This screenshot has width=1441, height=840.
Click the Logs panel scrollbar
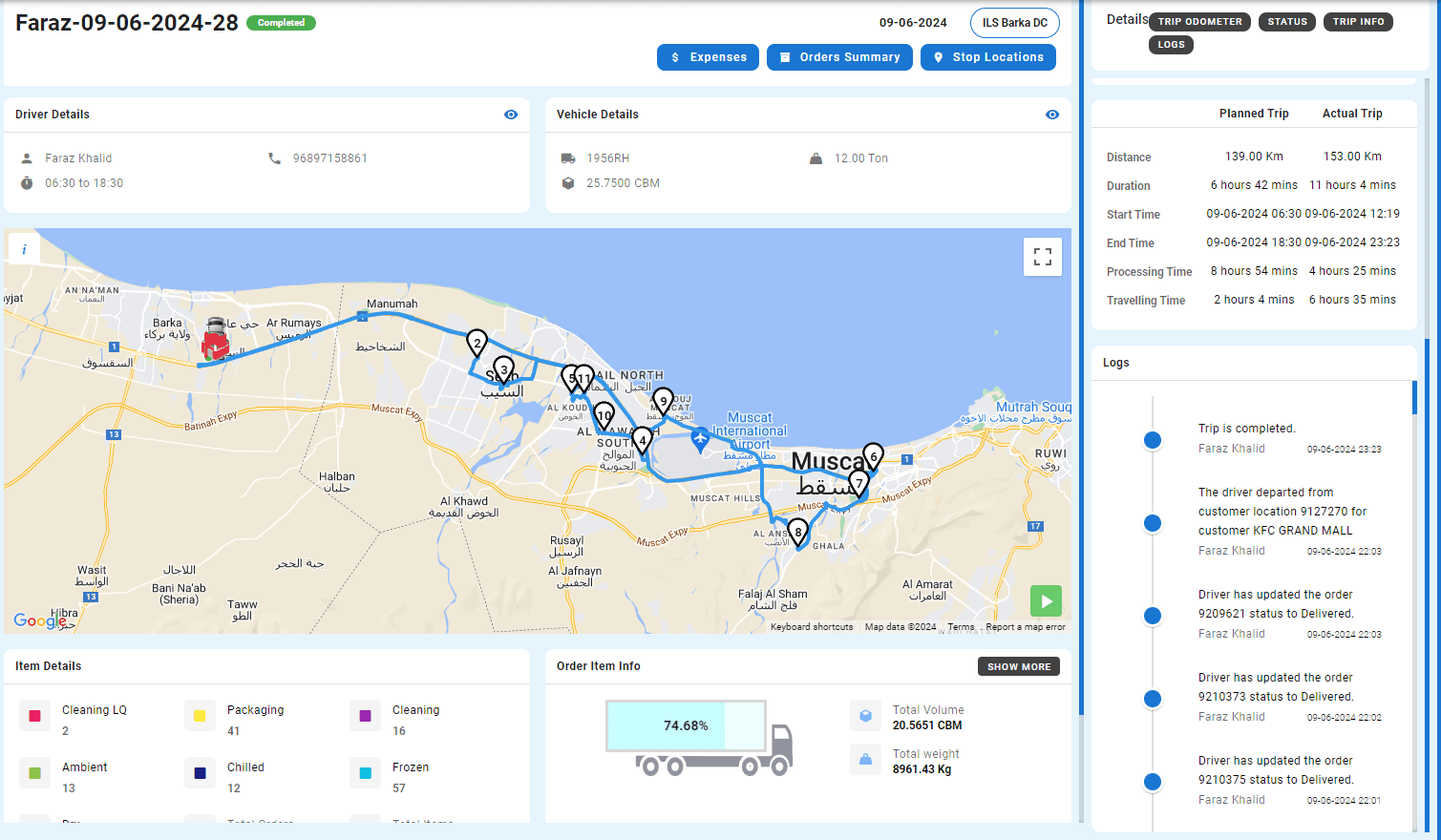click(1414, 397)
